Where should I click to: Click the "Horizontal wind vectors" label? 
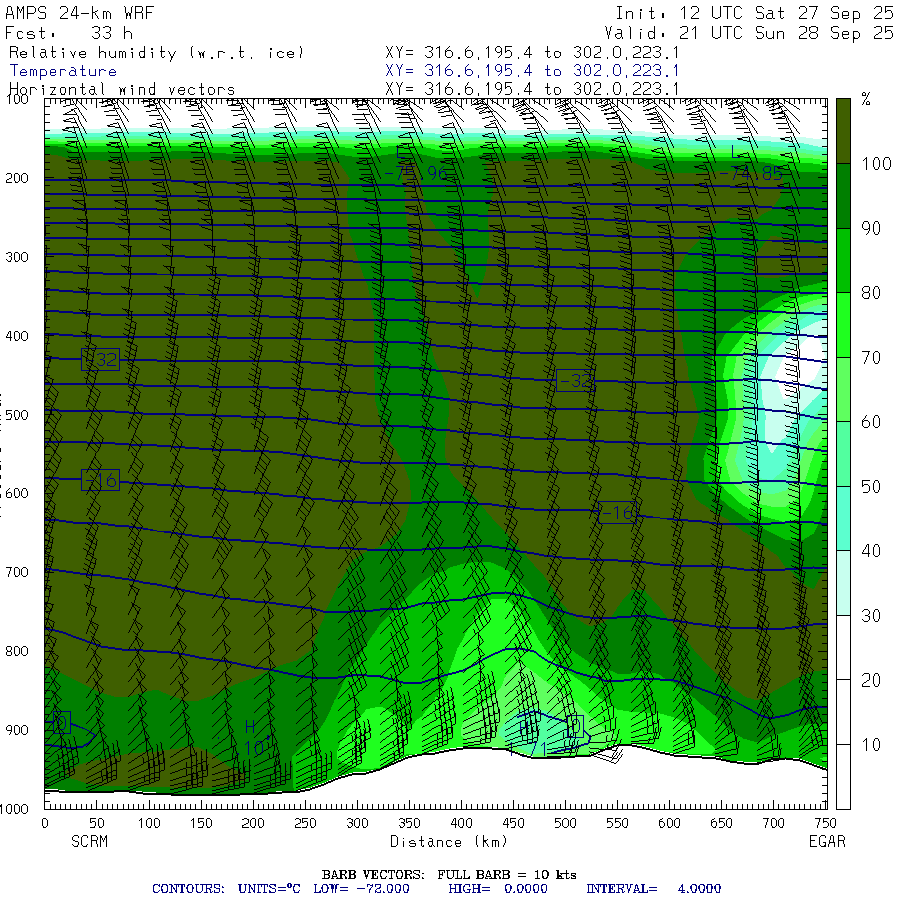(122, 90)
